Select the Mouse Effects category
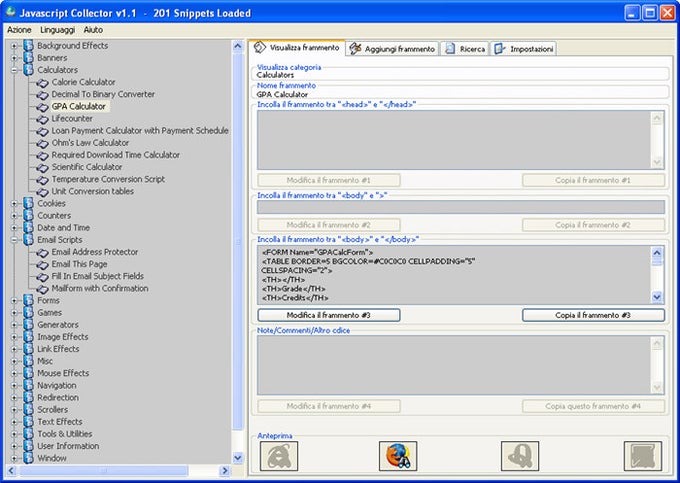This screenshot has width=680, height=483. pos(63,373)
